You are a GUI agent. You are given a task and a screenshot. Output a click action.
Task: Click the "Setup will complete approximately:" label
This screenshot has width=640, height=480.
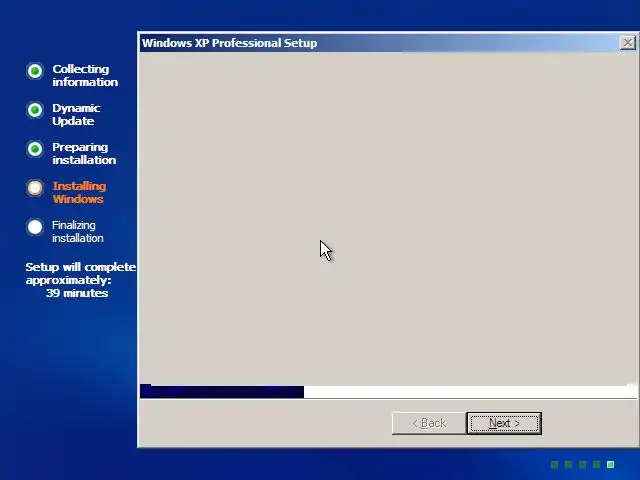81,273
